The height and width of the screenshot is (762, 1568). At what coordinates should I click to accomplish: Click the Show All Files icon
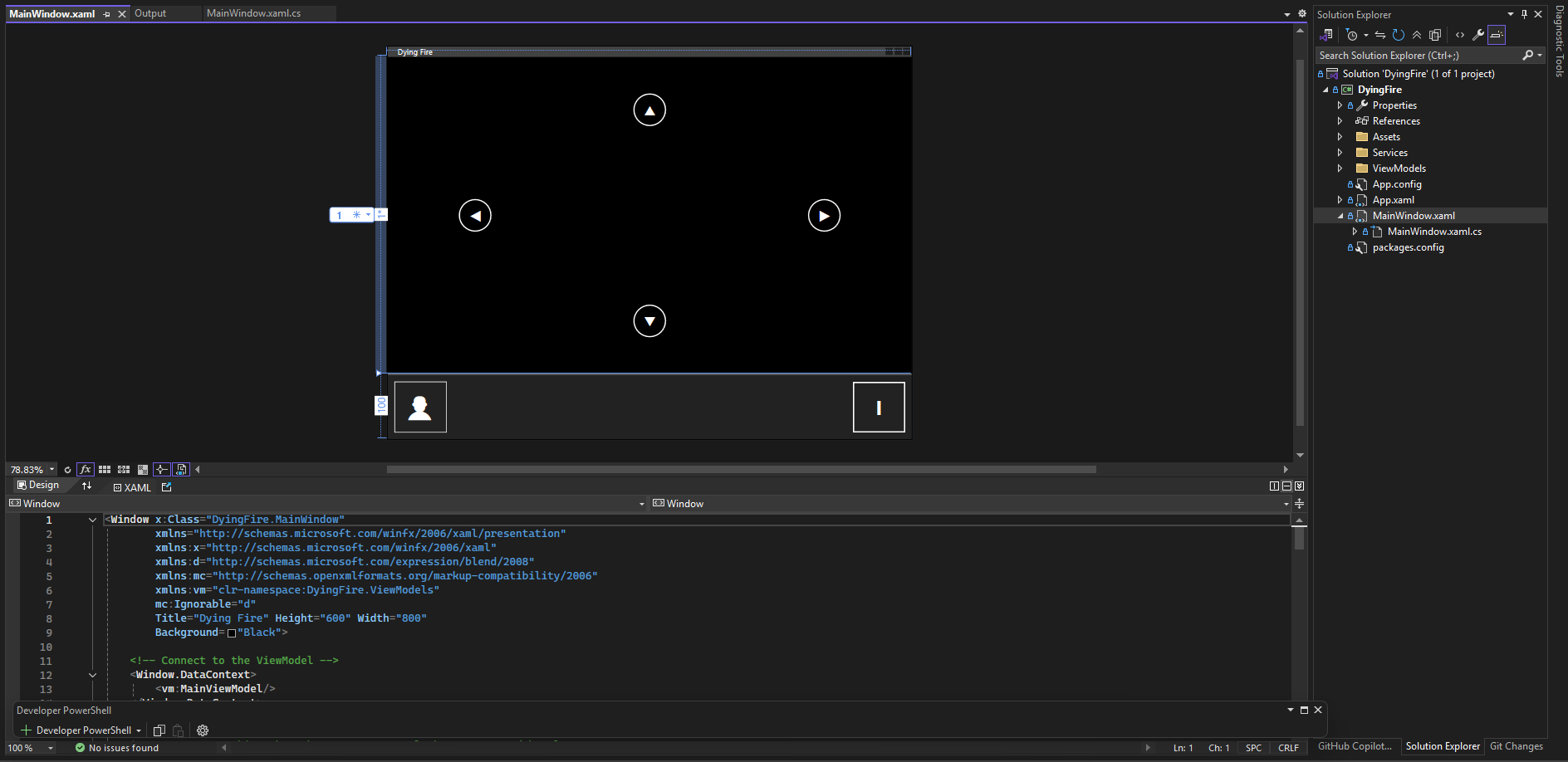pyautogui.click(x=1435, y=35)
